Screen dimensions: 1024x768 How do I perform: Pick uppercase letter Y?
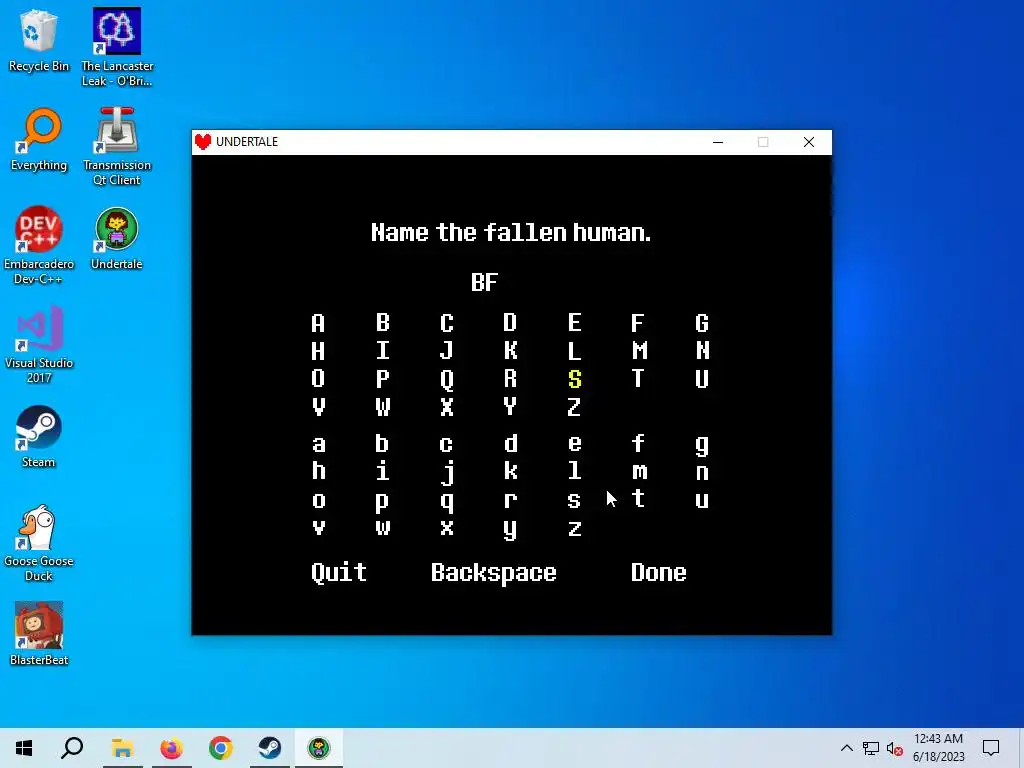coord(510,406)
